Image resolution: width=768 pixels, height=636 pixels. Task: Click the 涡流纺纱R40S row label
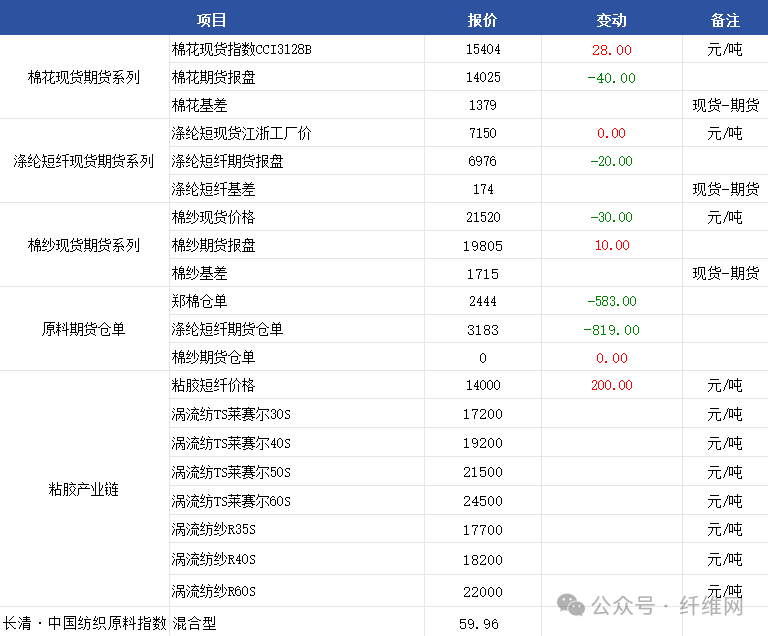(x=214, y=559)
